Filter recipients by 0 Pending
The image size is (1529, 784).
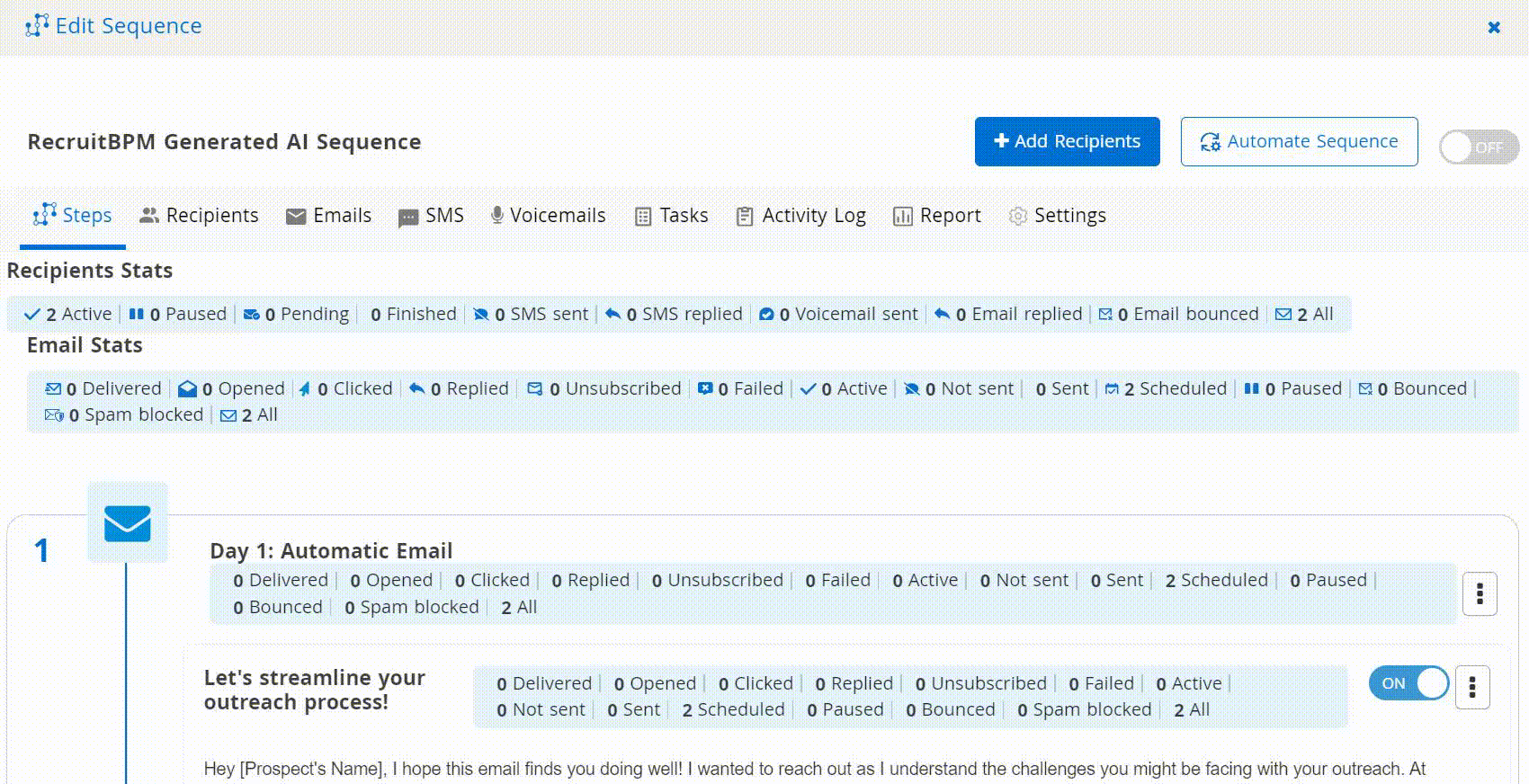[296, 315]
